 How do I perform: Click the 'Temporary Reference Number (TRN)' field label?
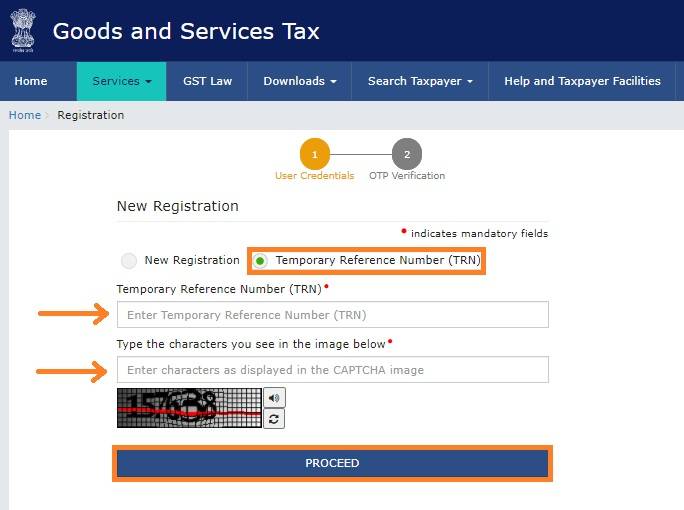219,289
